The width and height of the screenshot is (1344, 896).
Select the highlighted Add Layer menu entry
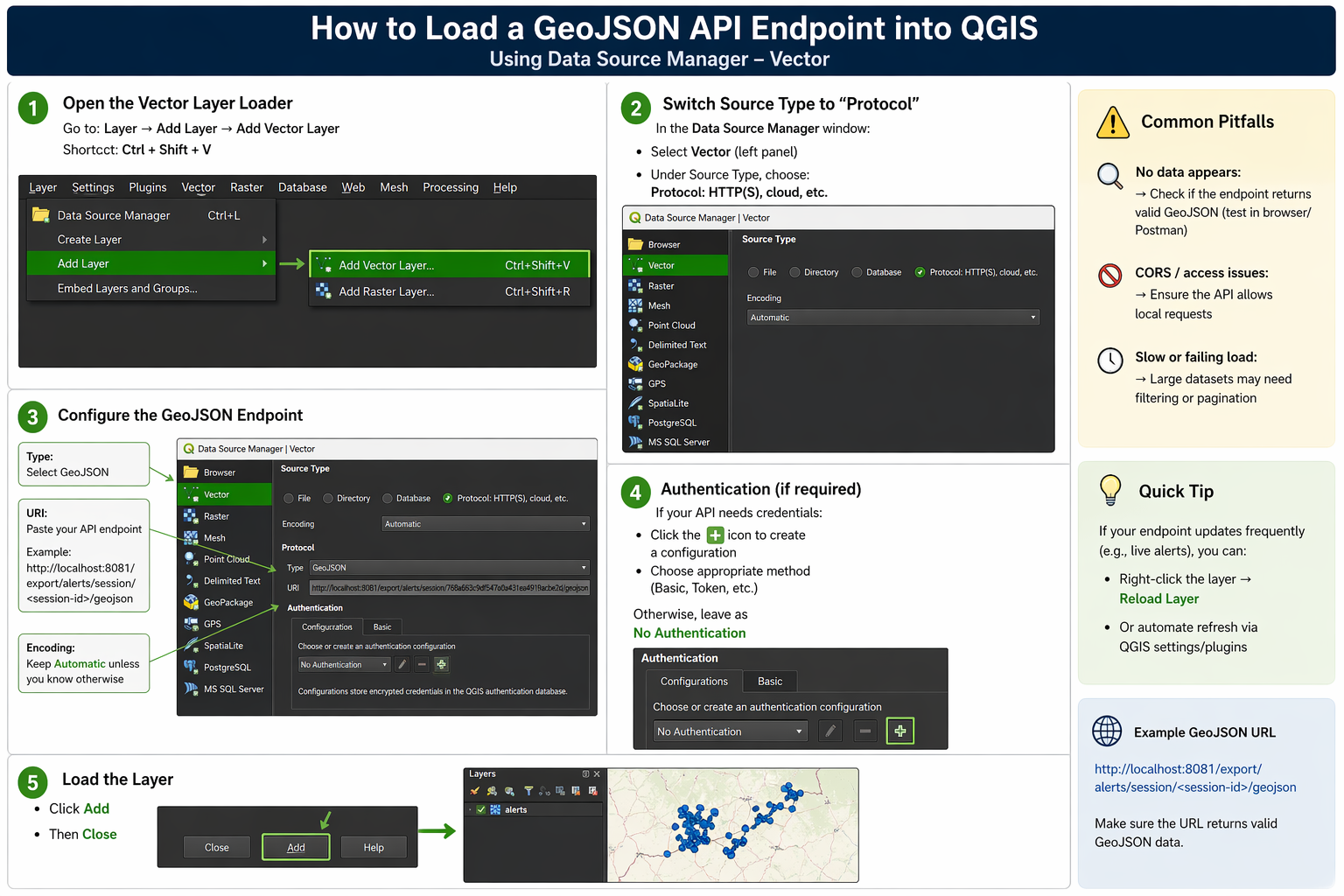coord(151,263)
